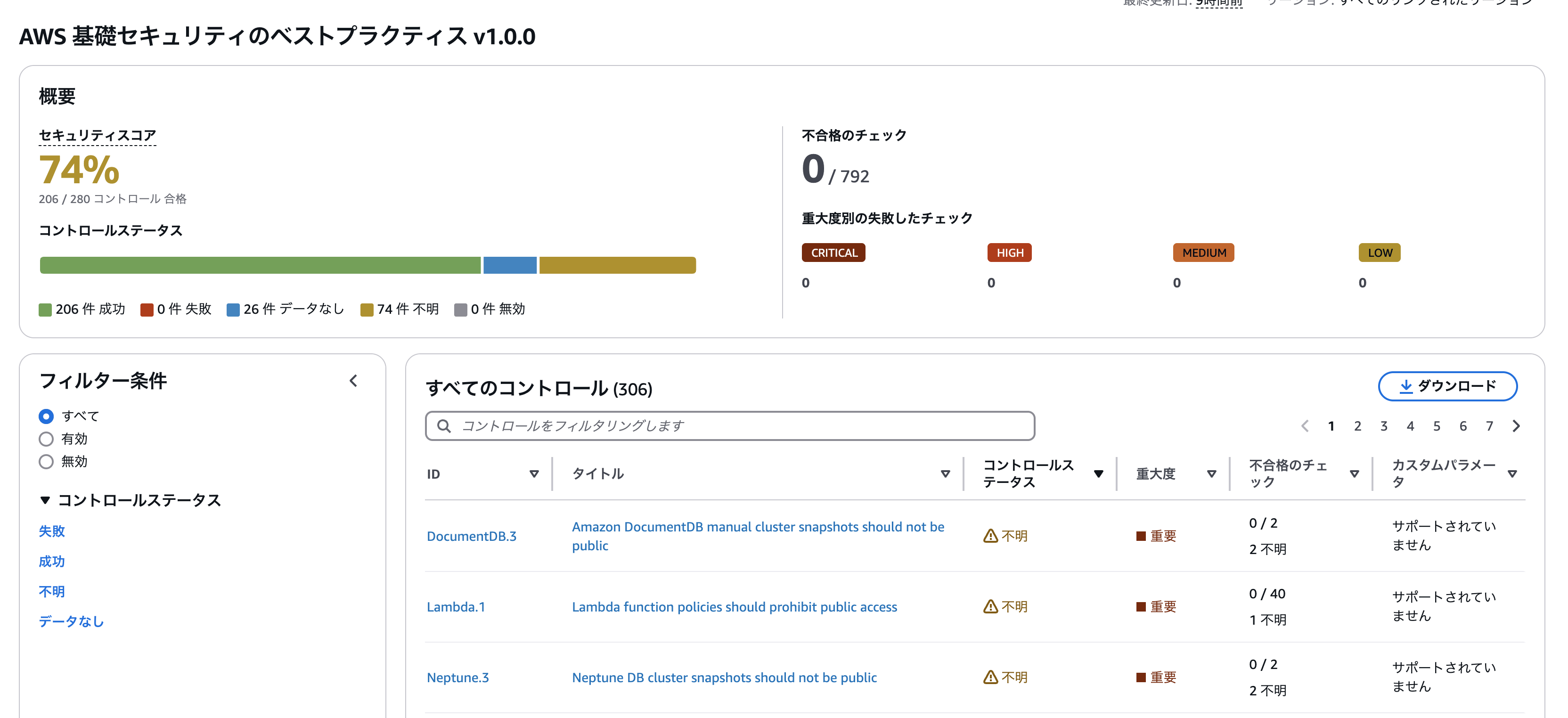
Task: Open Amazon DocumentDB manual cluster snapshots title link
Action: tap(759, 536)
